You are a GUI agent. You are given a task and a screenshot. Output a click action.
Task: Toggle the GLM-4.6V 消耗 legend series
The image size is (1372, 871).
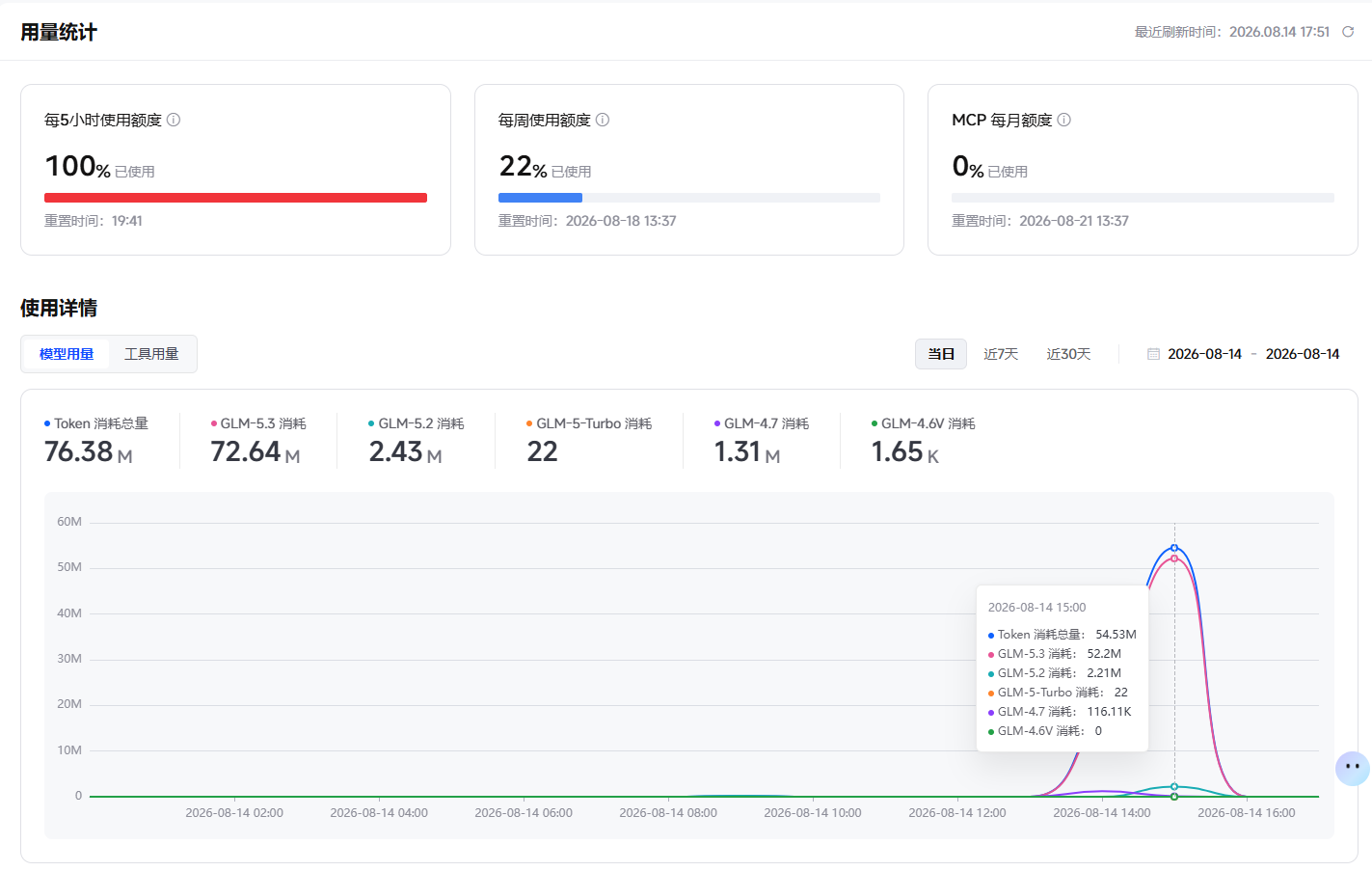point(924,423)
